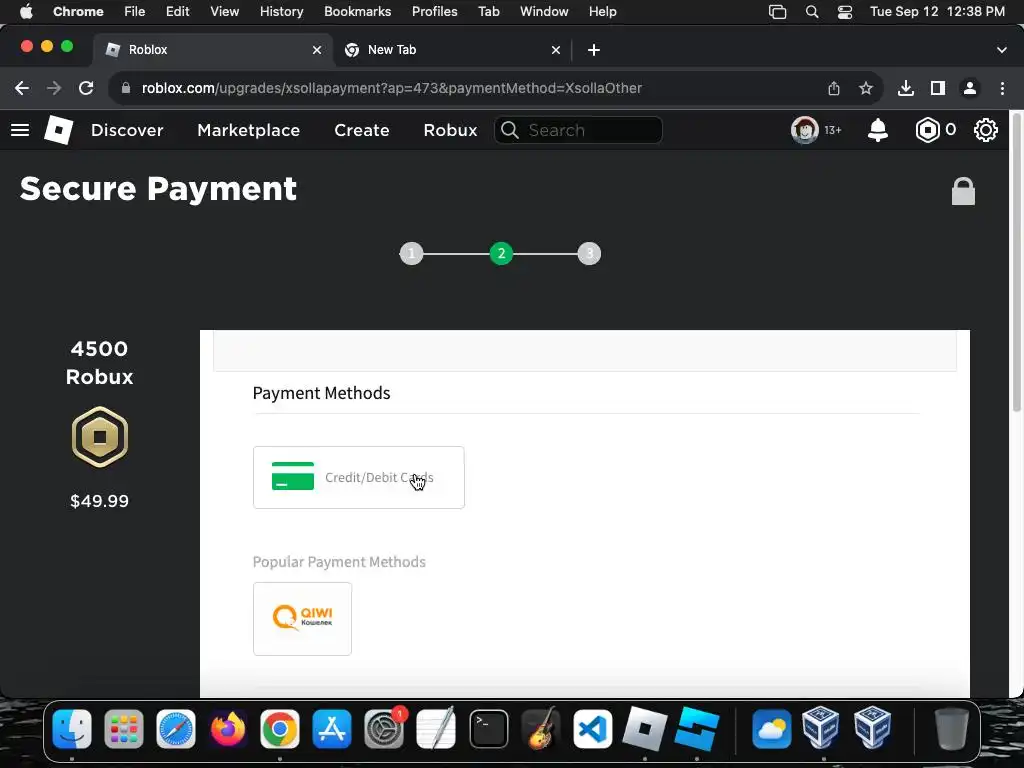
Task: Open the Roblox settings gear
Action: click(985, 130)
